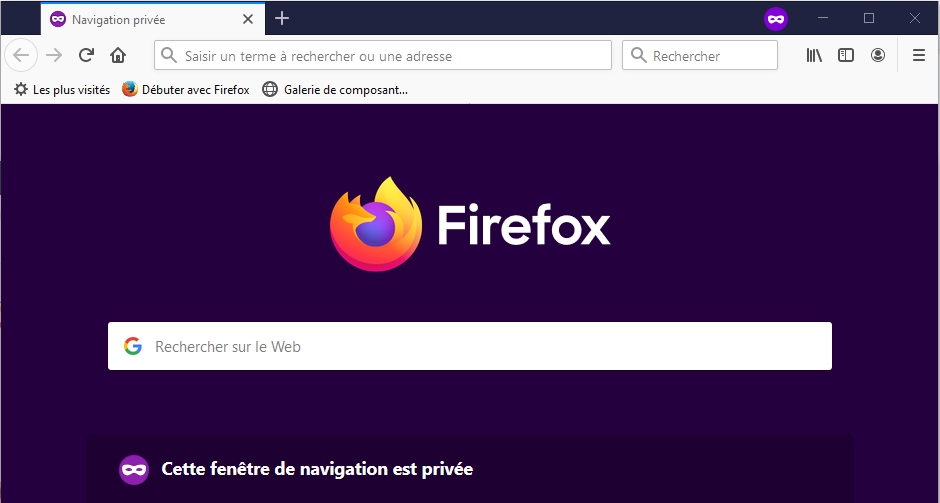Click the magnifier icon in address bar

click(x=170, y=56)
